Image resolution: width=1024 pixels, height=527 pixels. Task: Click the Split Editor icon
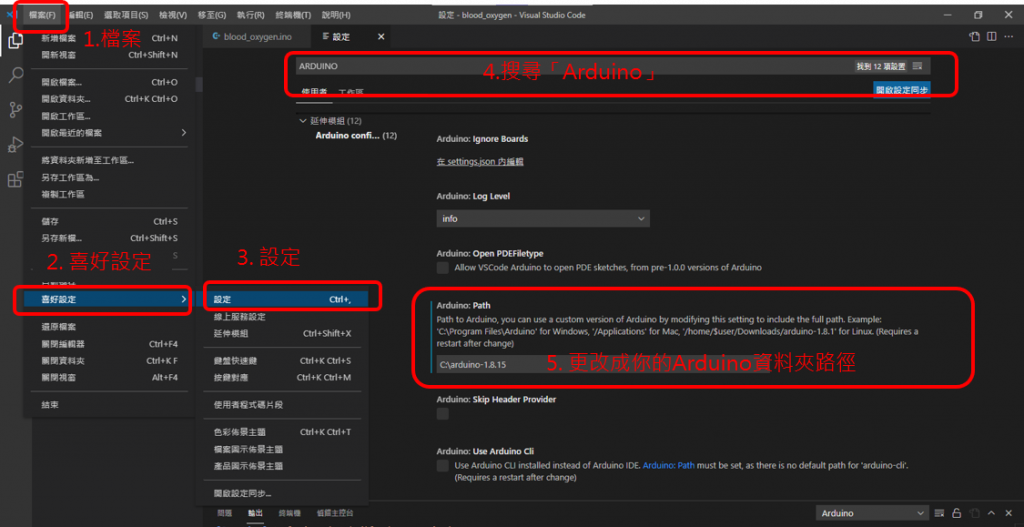pyautogui.click(x=991, y=37)
